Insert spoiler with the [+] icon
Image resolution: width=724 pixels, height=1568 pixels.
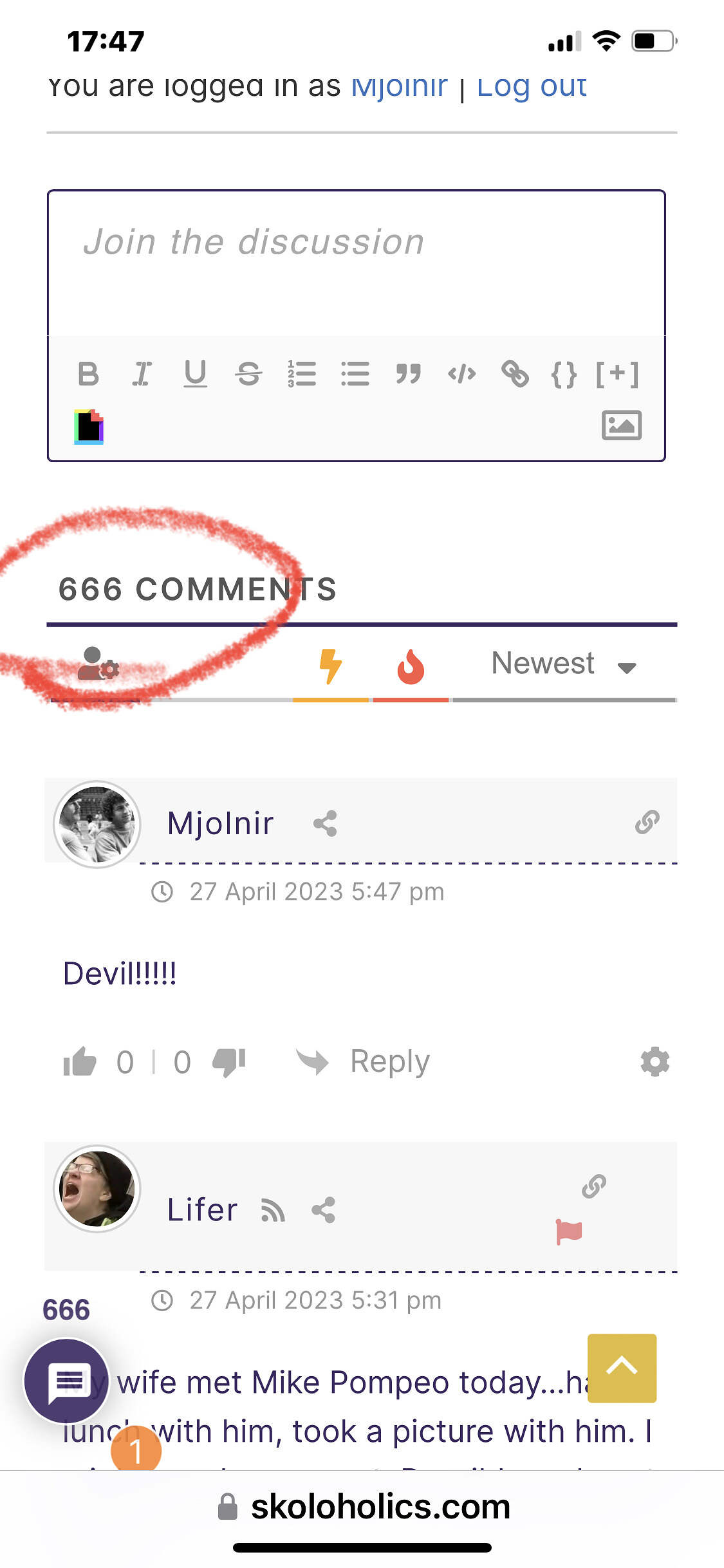[617, 373]
